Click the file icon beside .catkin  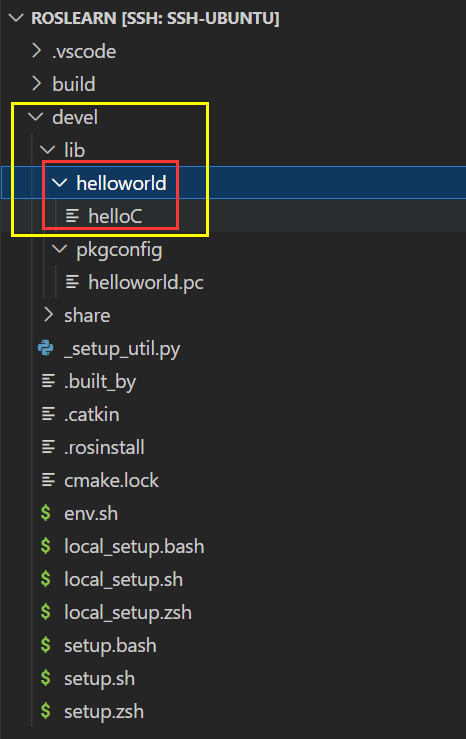coord(48,414)
